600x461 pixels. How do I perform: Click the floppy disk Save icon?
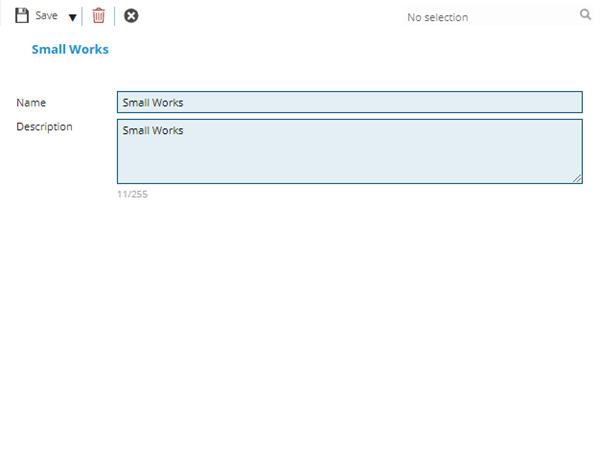[22, 16]
